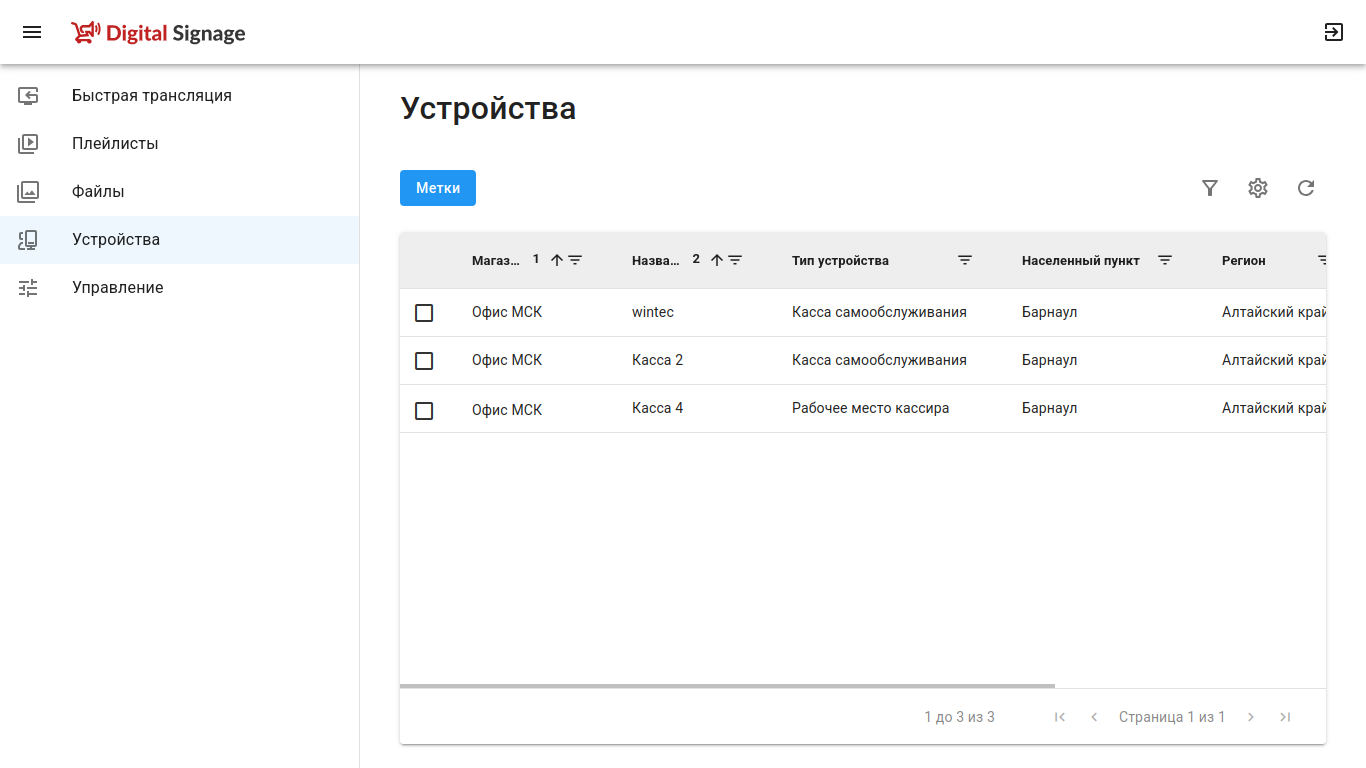Jump to the last page icon
This screenshot has width=1366, height=768.
[x=1286, y=717]
